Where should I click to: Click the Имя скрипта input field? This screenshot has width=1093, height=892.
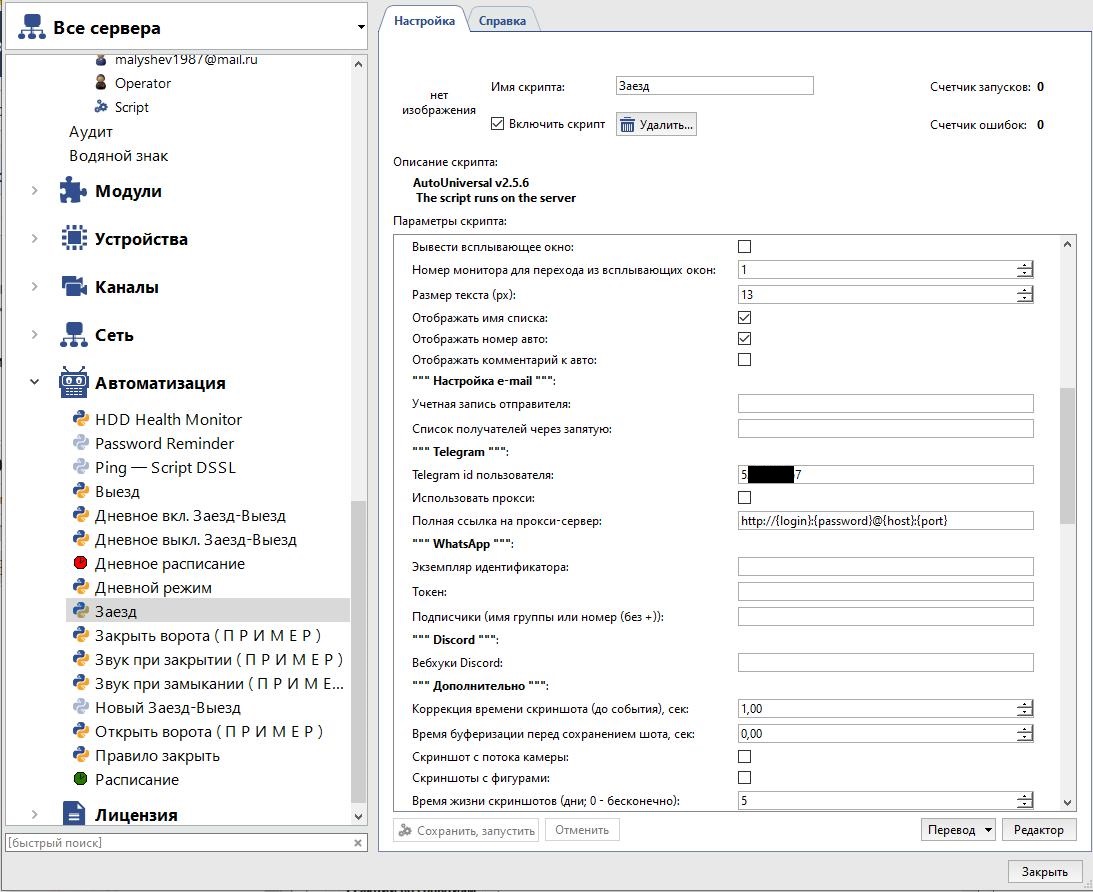[714, 86]
